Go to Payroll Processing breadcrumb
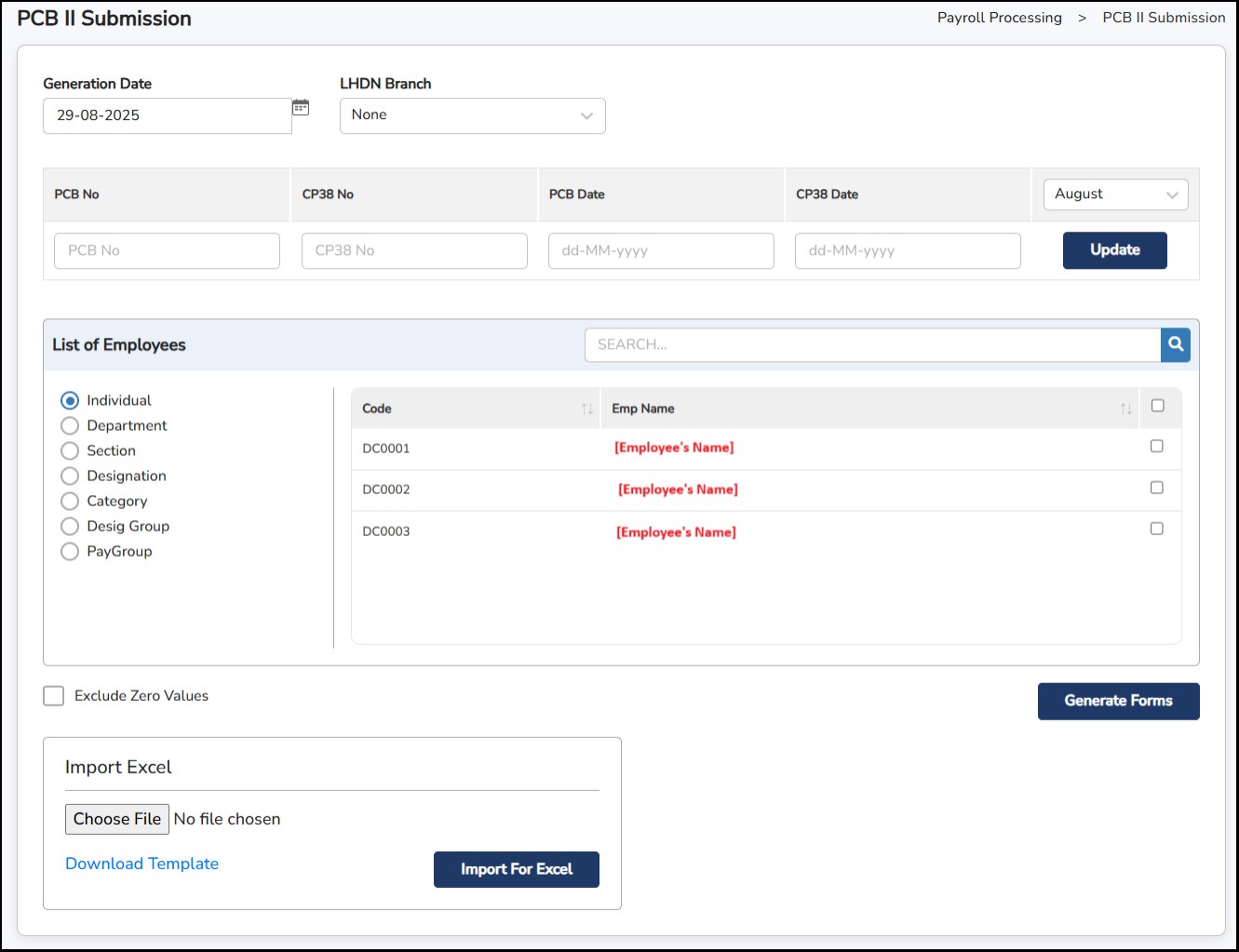This screenshot has height=952, width=1239. [999, 18]
